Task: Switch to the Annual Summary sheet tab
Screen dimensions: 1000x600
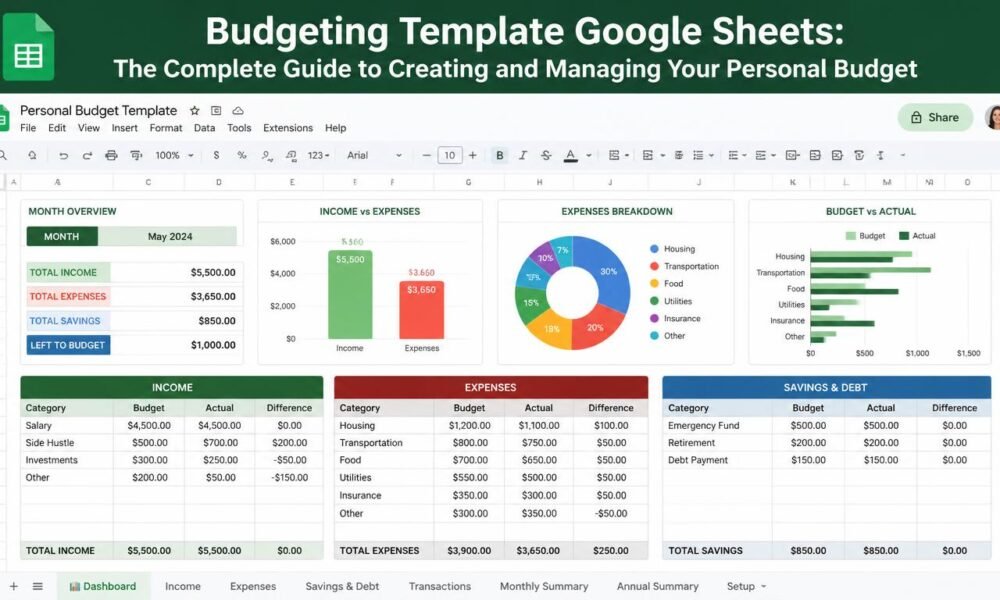Action: [658, 586]
